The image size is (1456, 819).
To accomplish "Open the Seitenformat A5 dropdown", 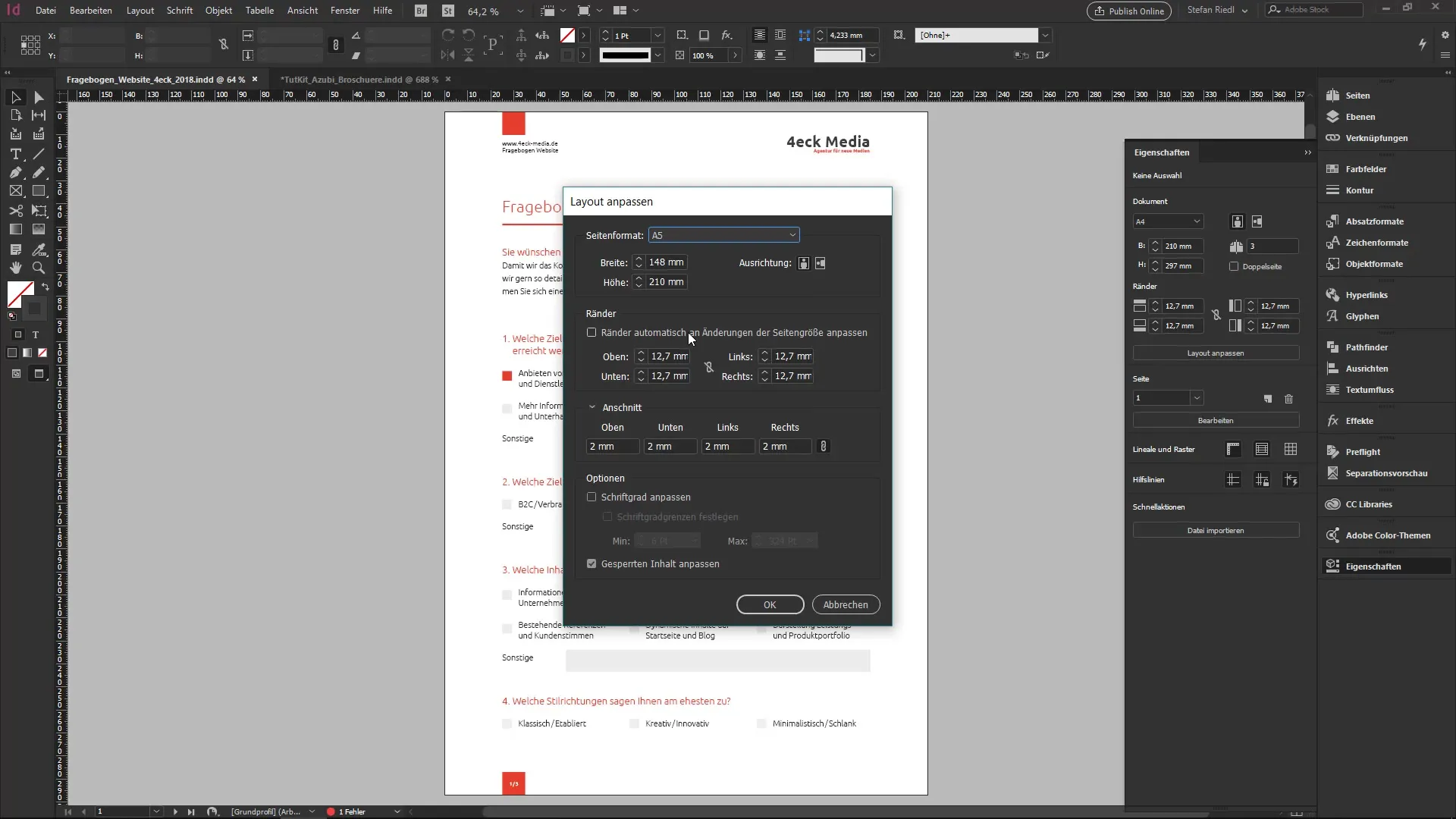I will coord(724,235).
